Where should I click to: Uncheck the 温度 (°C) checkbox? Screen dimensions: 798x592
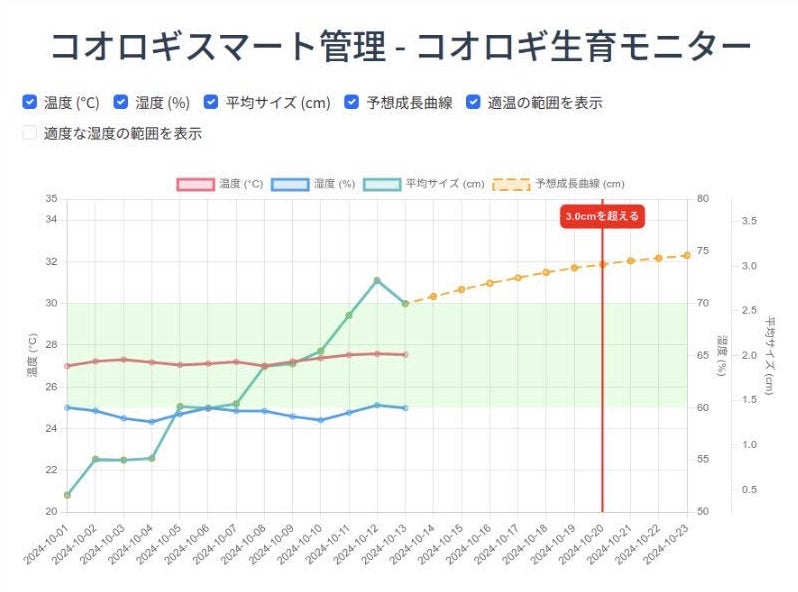coord(30,102)
